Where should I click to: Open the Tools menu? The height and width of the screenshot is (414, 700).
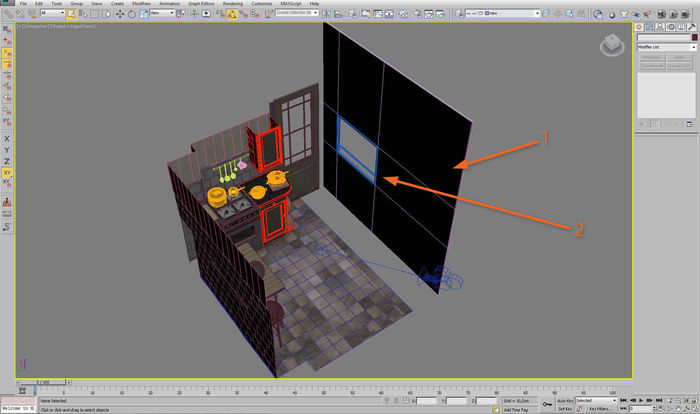(x=57, y=4)
